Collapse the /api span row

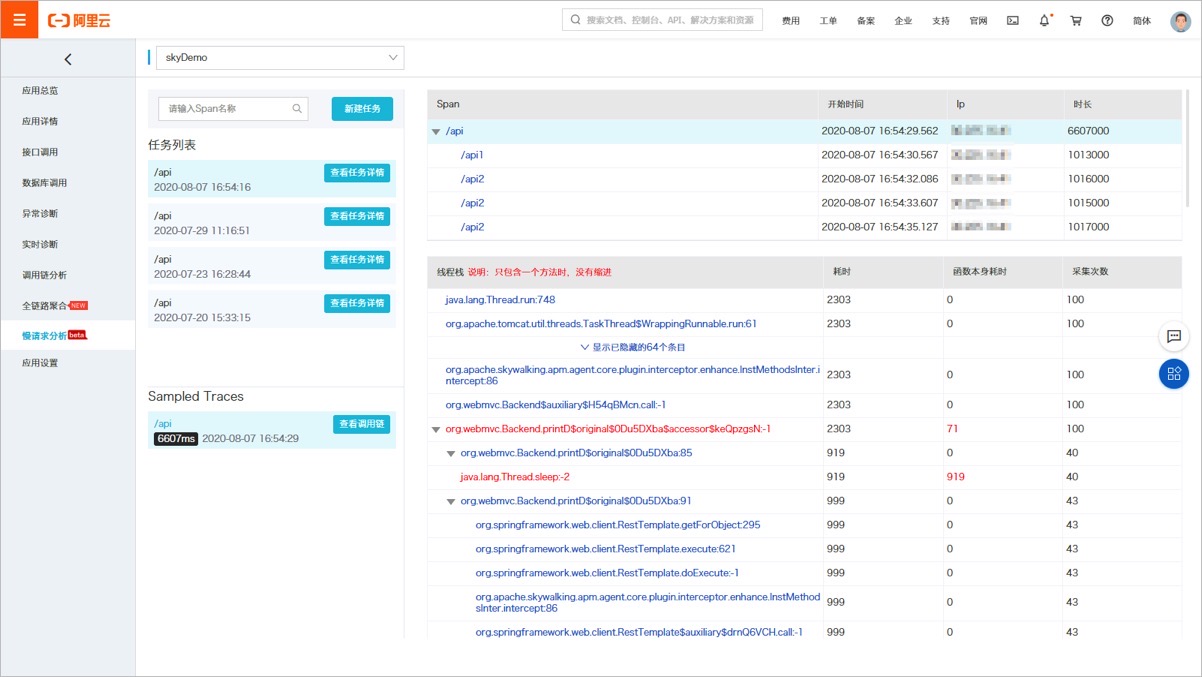tap(436, 132)
